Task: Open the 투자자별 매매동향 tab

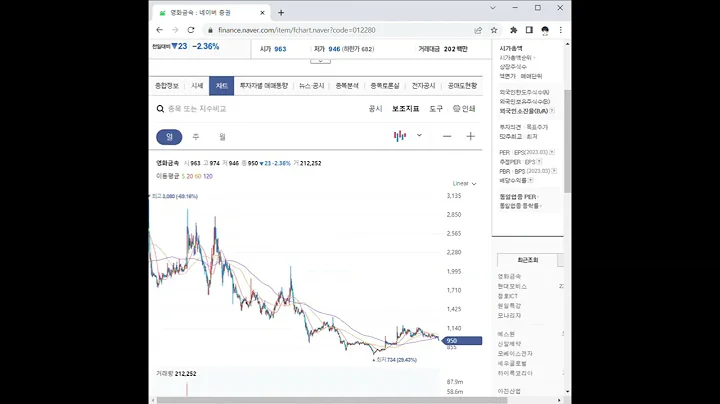Action: click(264, 86)
